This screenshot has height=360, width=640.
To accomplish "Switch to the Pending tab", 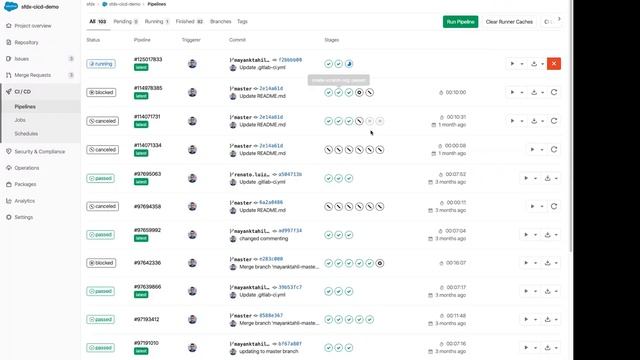I will click(126, 22).
